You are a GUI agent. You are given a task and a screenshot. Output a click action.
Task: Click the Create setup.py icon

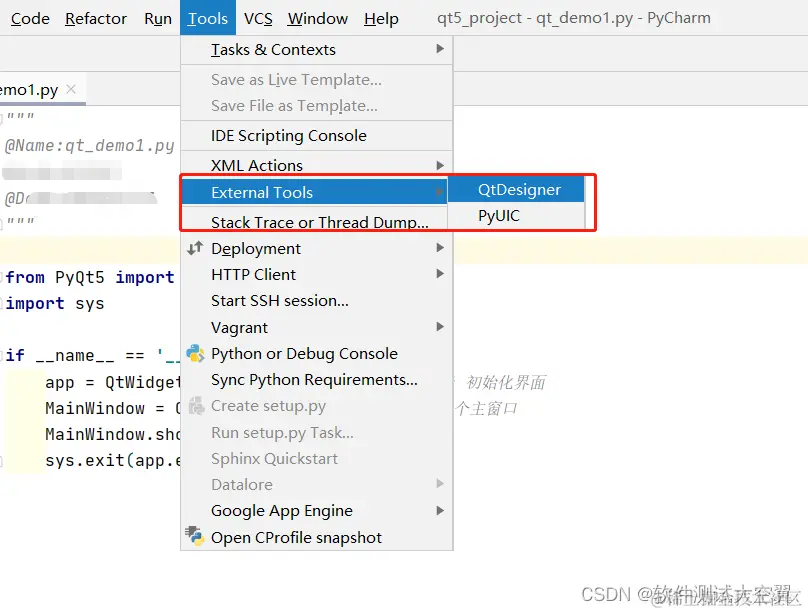click(196, 406)
